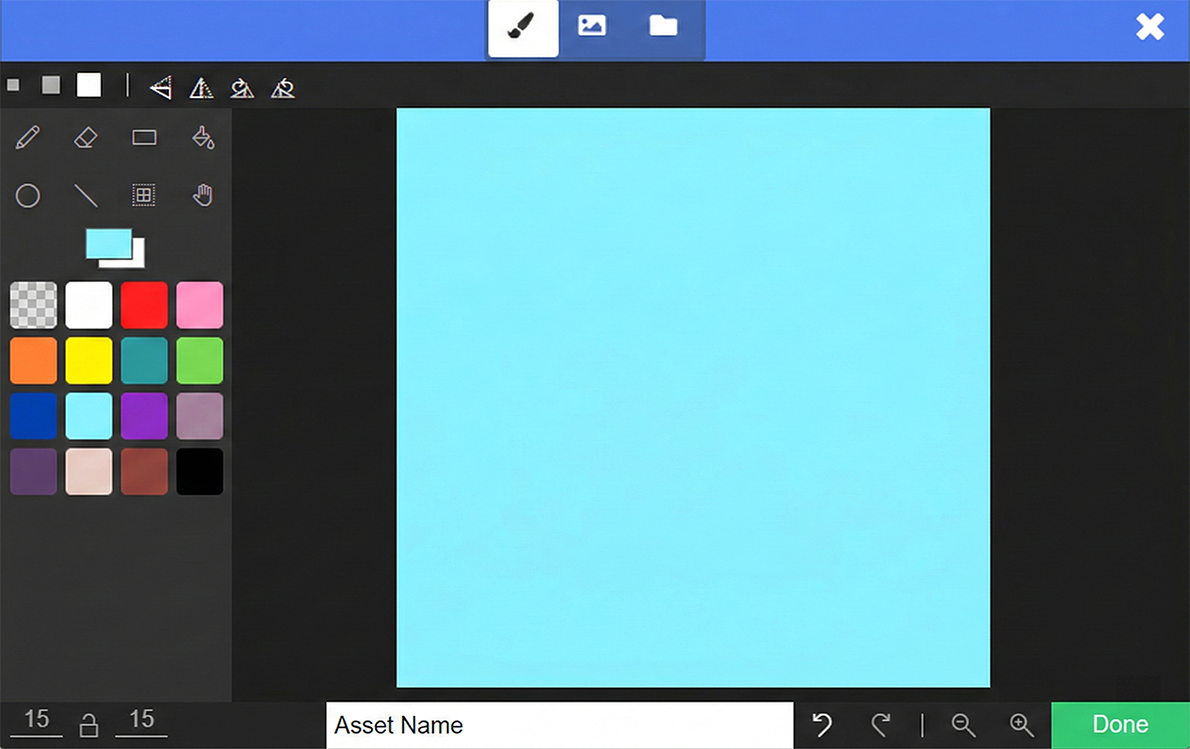Switch to the Hand pan tool
The height and width of the screenshot is (749, 1190).
point(203,196)
